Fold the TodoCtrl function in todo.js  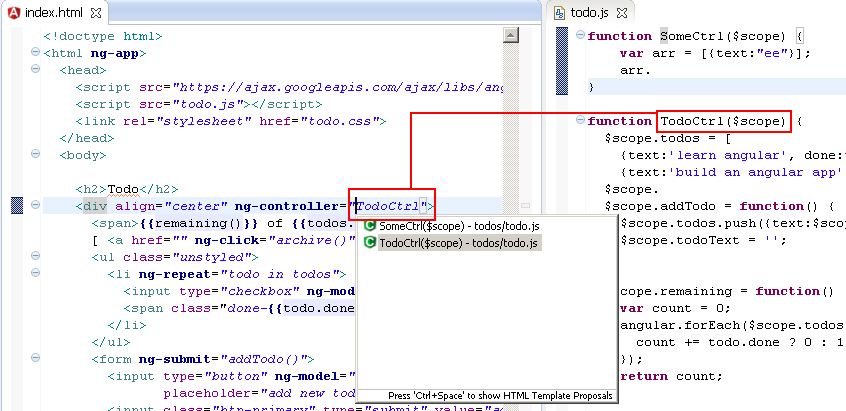pyautogui.click(x=579, y=121)
